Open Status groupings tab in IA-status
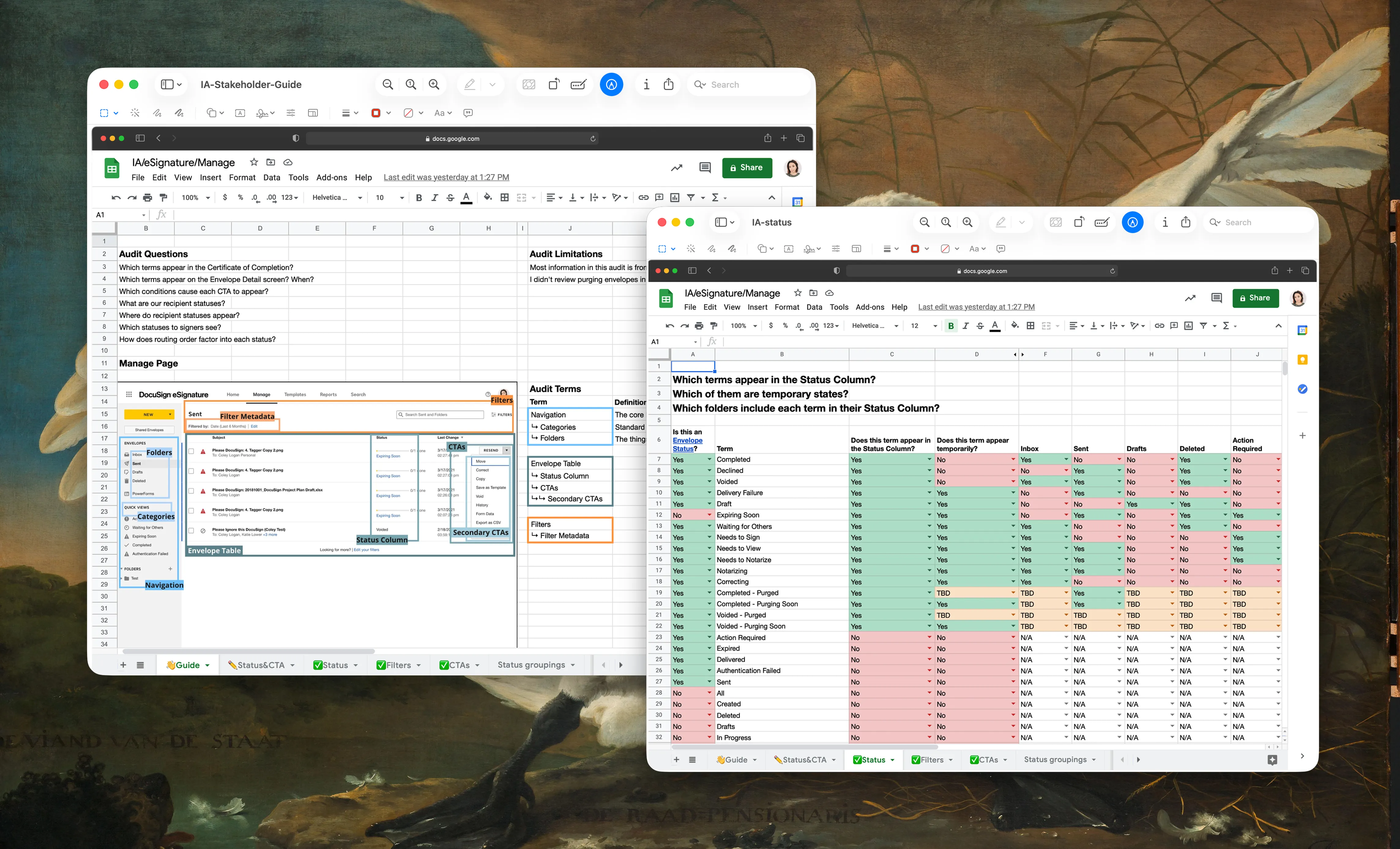This screenshot has height=849, width=1400. click(1060, 760)
